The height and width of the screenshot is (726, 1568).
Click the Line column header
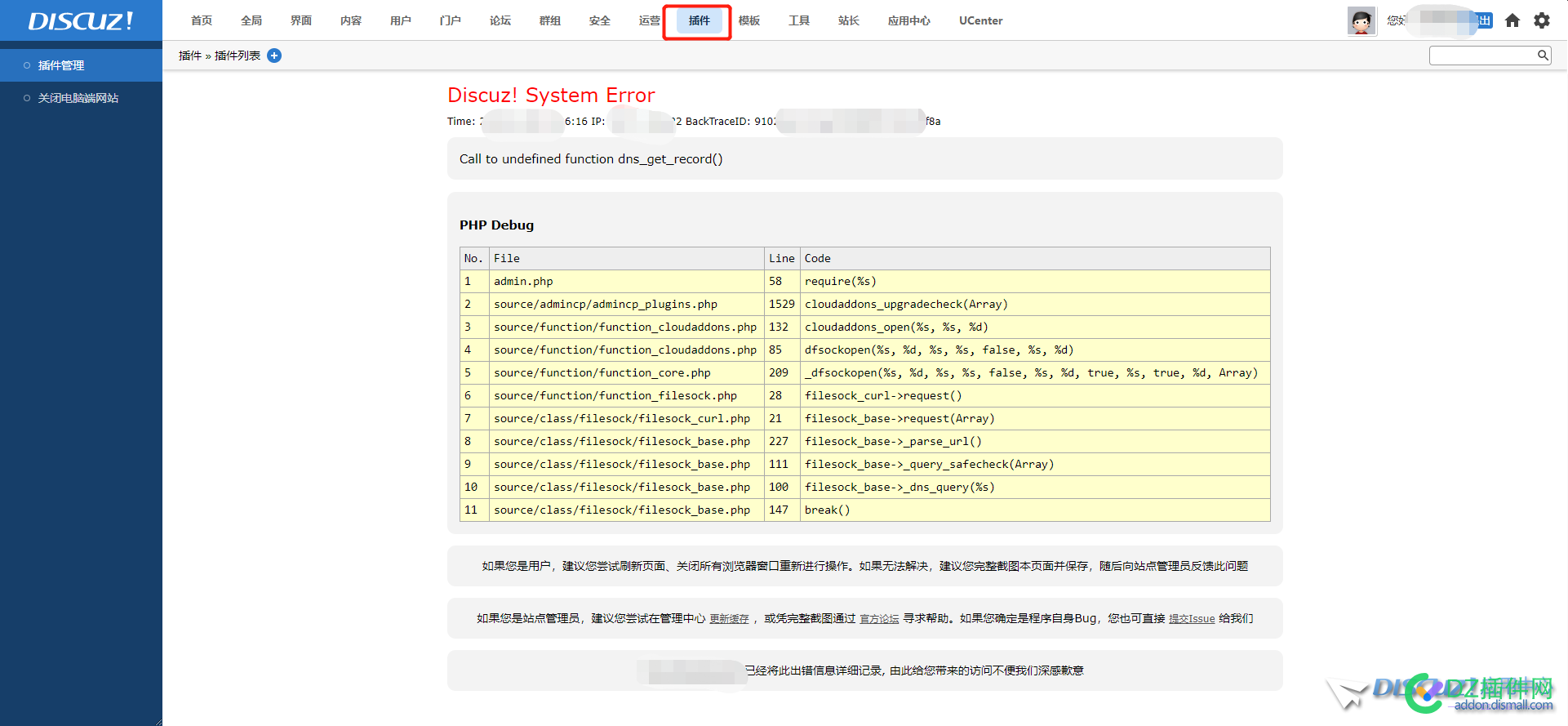[x=782, y=258]
